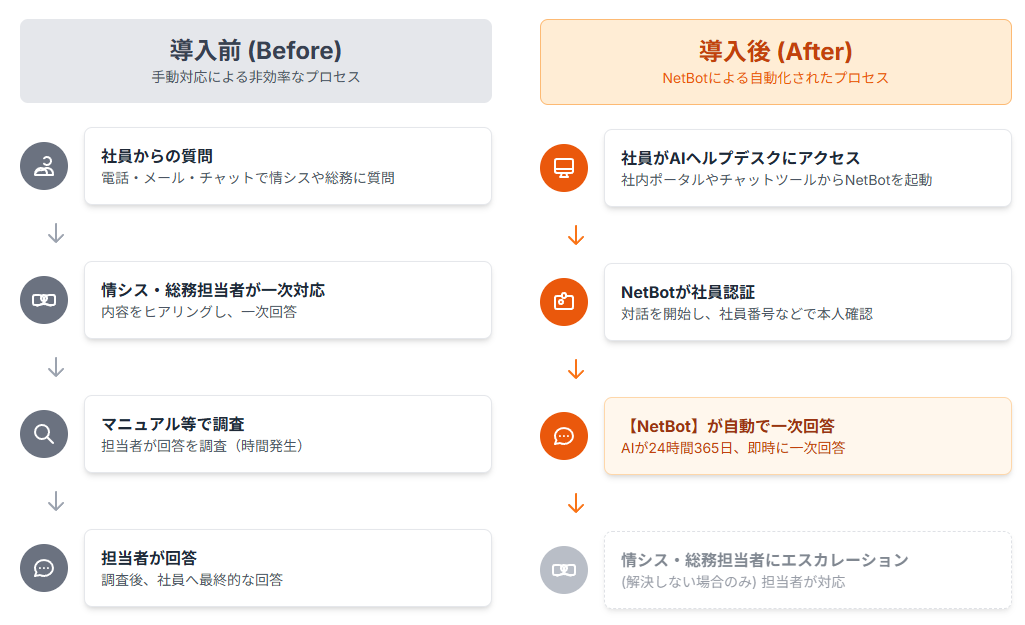Image resolution: width=1025 pixels, height=625 pixels.
Task: Click the orange monitor icon beside 社員がAIヘルプデスクにアクセス
Action: tap(564, 167)
